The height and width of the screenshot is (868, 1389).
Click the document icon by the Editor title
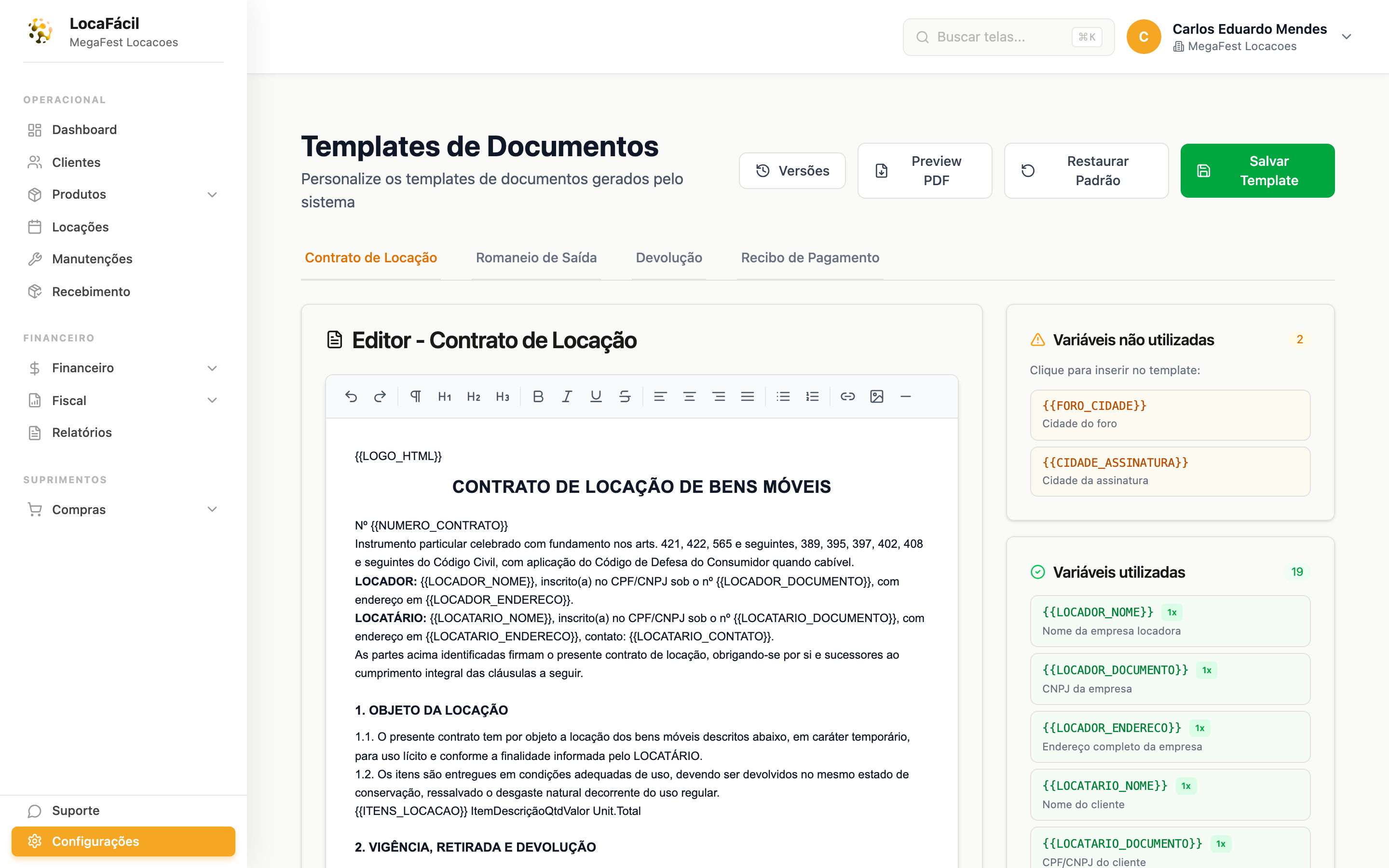tap(335, 340)
